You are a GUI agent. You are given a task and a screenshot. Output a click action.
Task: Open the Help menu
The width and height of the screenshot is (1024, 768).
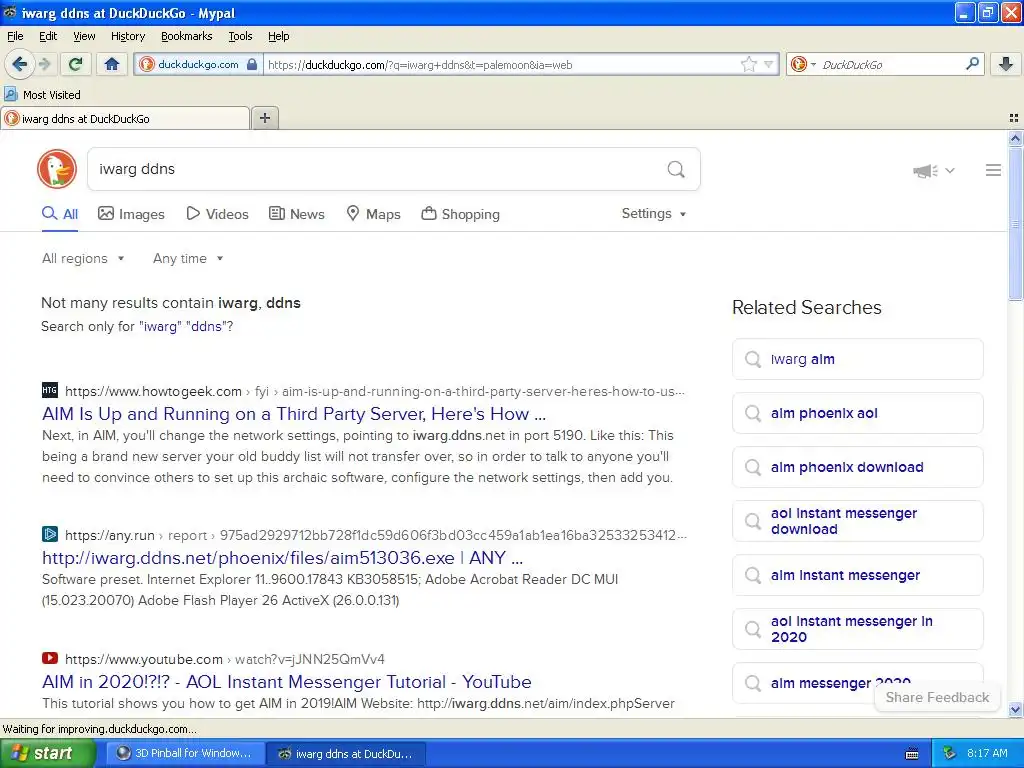[x=278, y=36]
